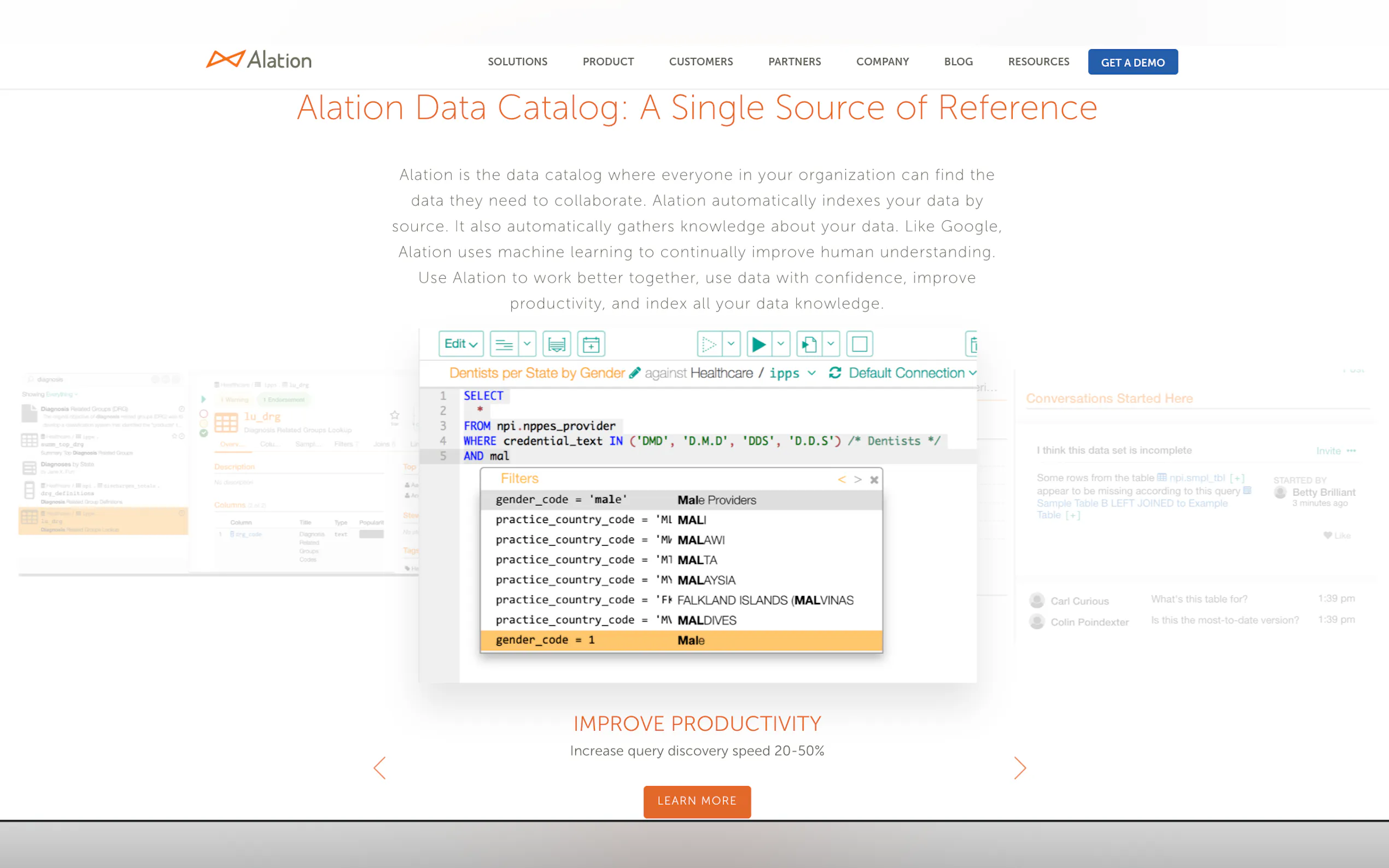Click the export file icon
Image resolution: width=1389 pixels, height=868 pixels.
tap(809, 344)
